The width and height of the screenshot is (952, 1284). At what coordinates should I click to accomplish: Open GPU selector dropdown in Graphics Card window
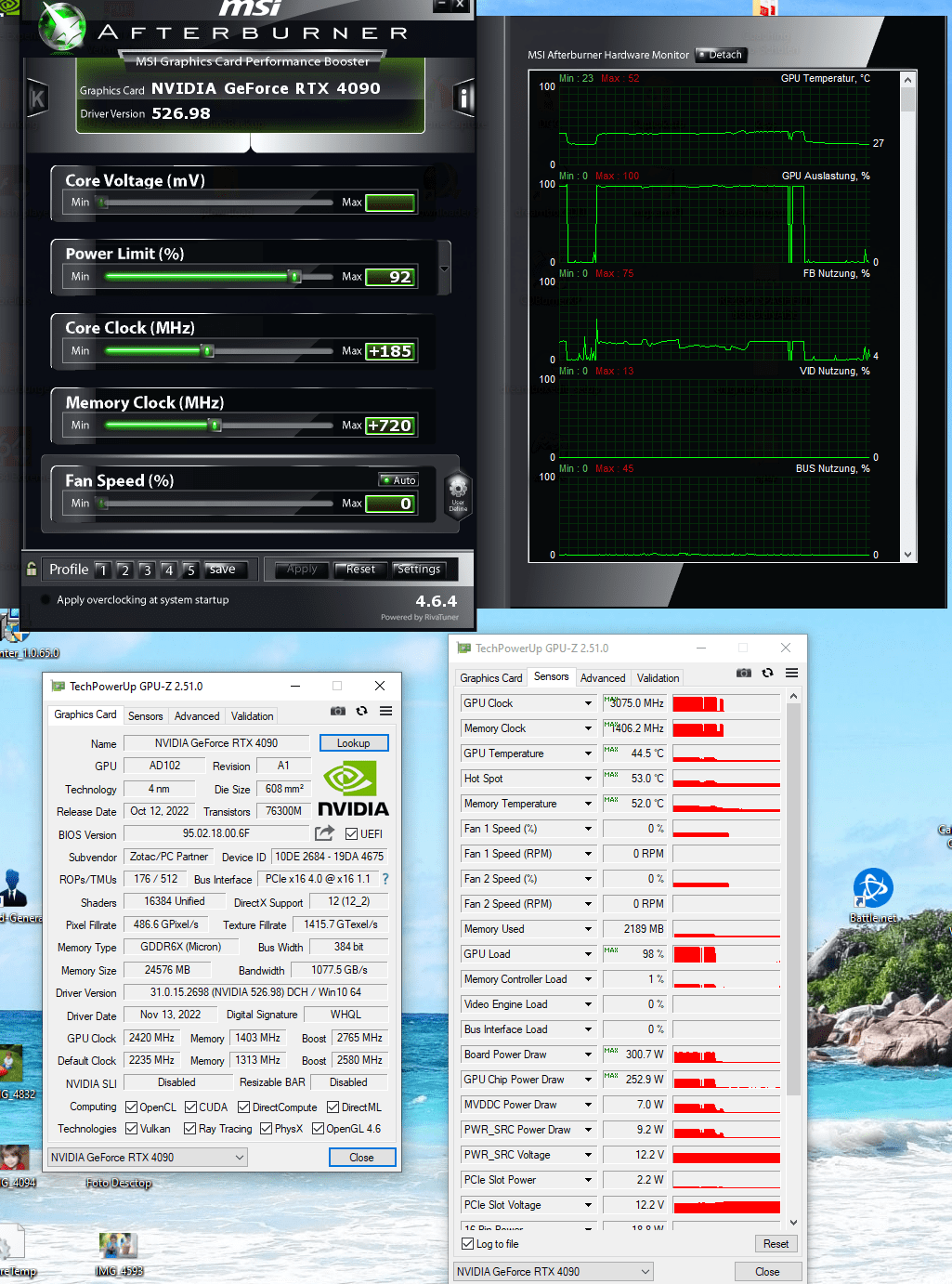coord(148,1158)
